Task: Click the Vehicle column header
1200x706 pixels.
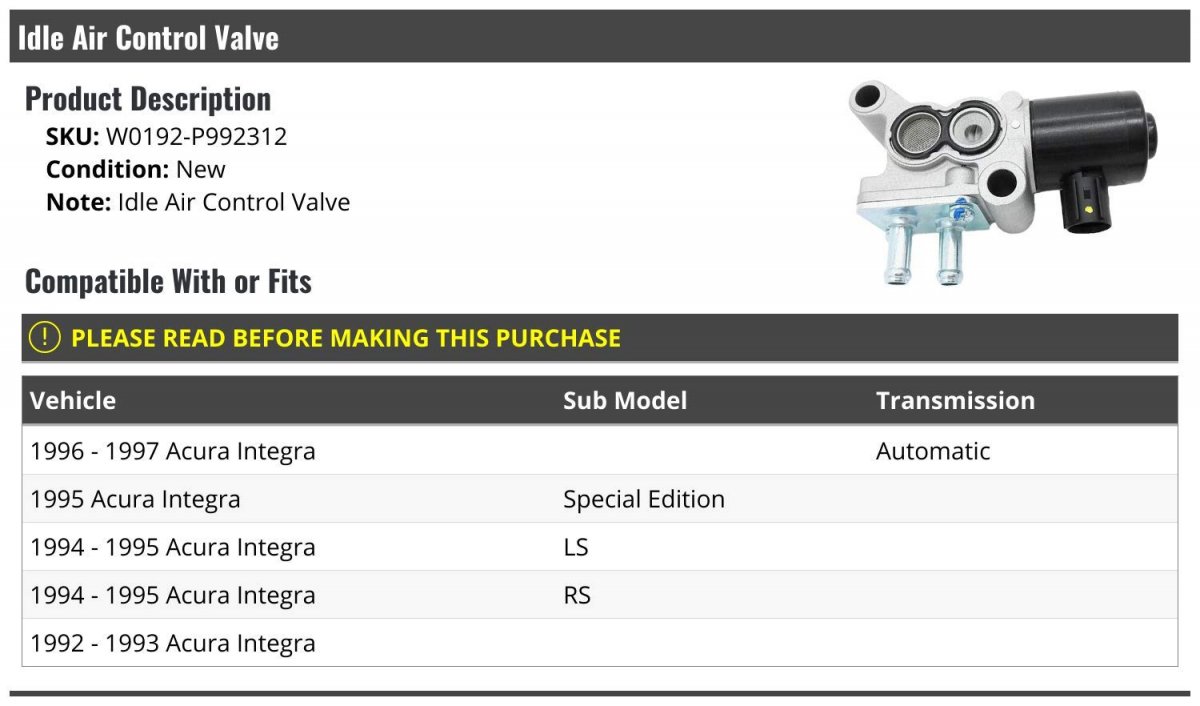Action: [73, 401]
